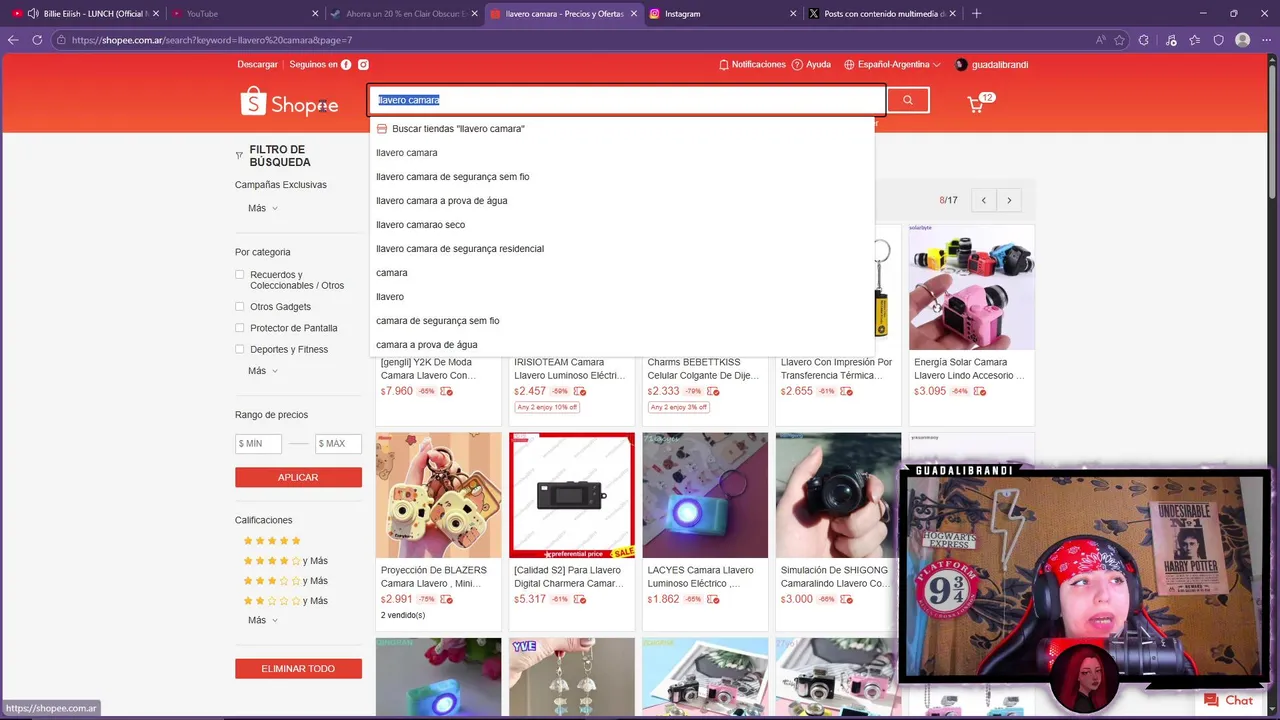Open Proyección De BLAZERS Camara Llavero product
Viewport: 1280px width, 720px height.
click(438, 530)
